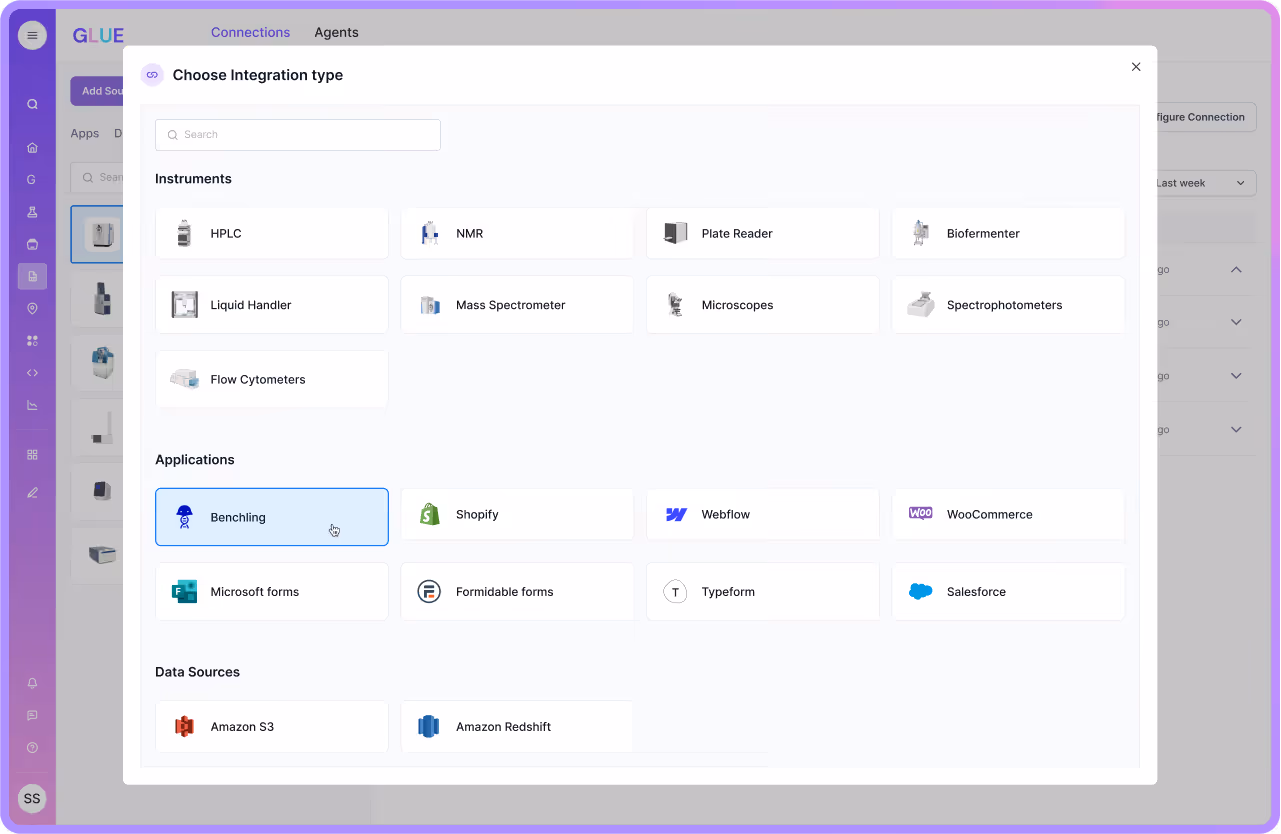Viewport: 1281px width, 834px height.
Task: Open the chart analytics icon in sidebar
Action: 32,405
